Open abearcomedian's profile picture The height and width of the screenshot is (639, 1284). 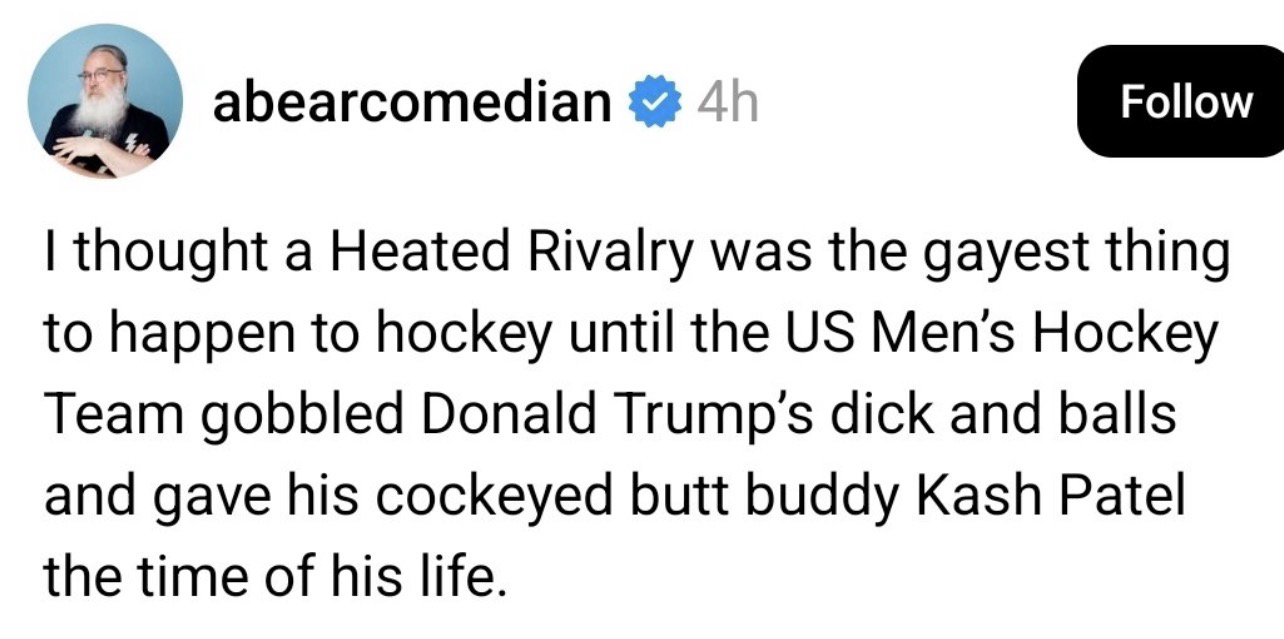pos(105,101)
